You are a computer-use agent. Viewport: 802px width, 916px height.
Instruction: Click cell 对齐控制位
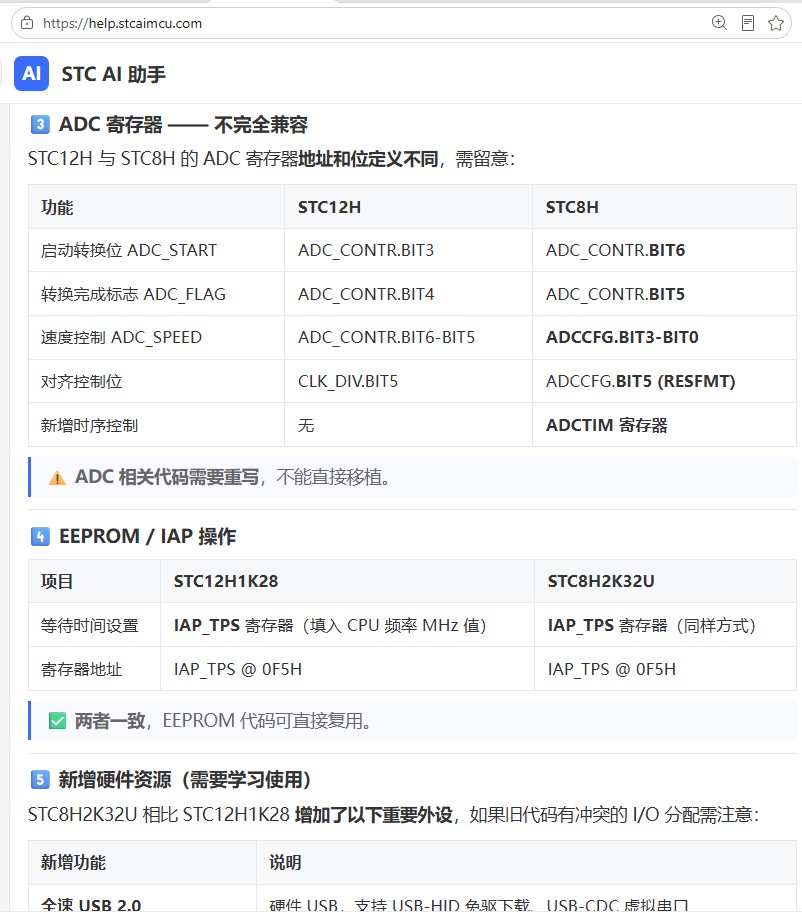(x=156, y=381)
